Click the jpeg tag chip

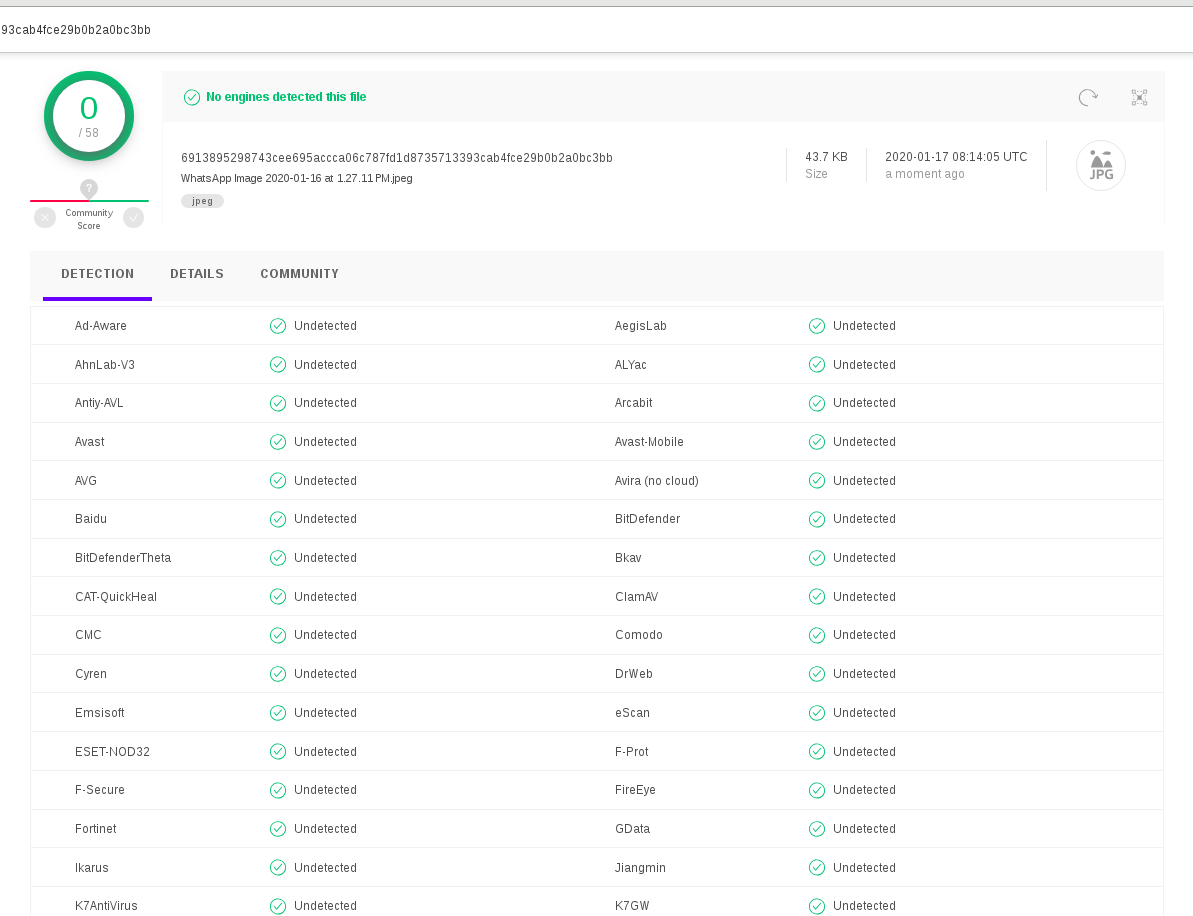202,201
